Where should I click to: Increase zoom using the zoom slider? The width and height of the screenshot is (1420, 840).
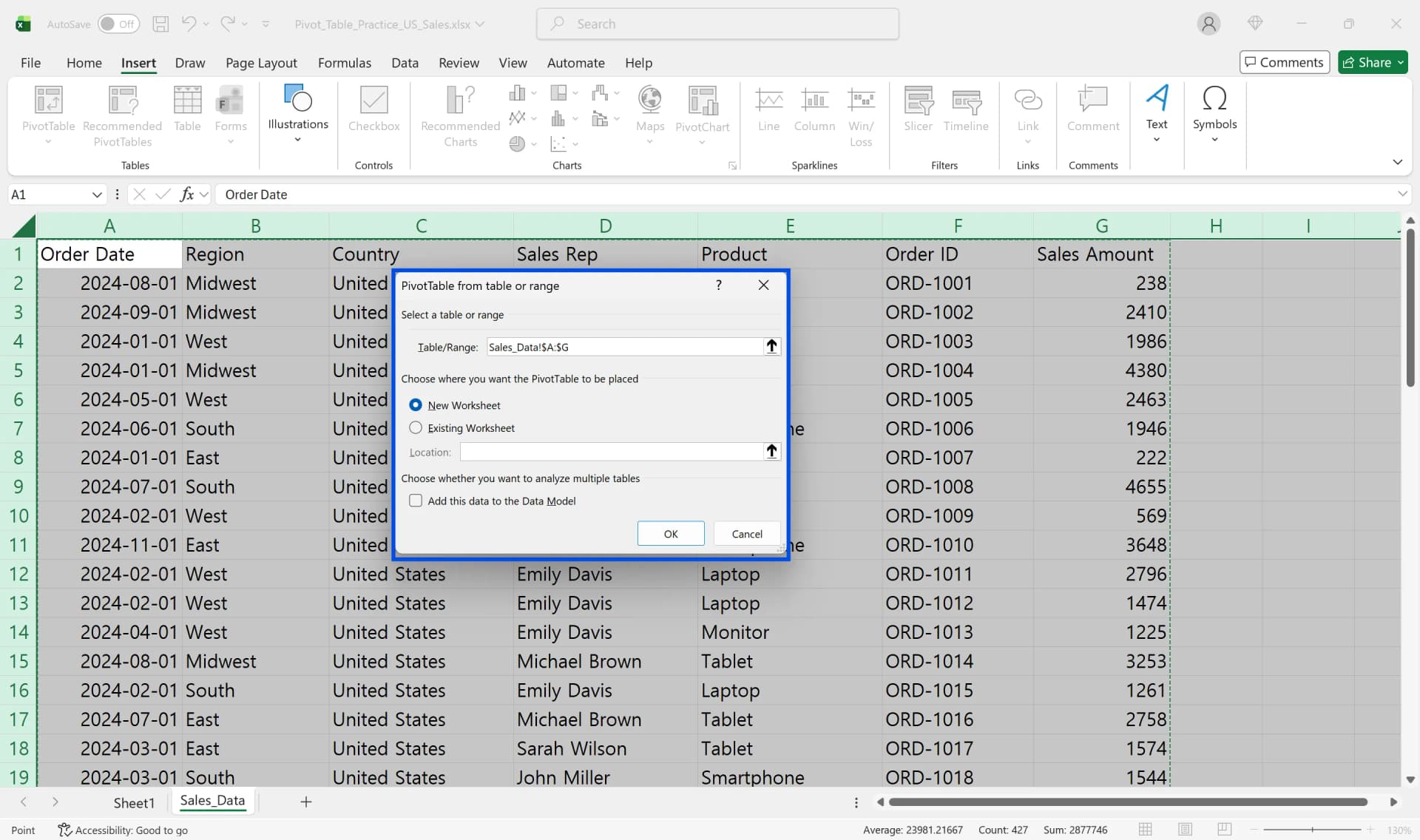(1370, 830)
